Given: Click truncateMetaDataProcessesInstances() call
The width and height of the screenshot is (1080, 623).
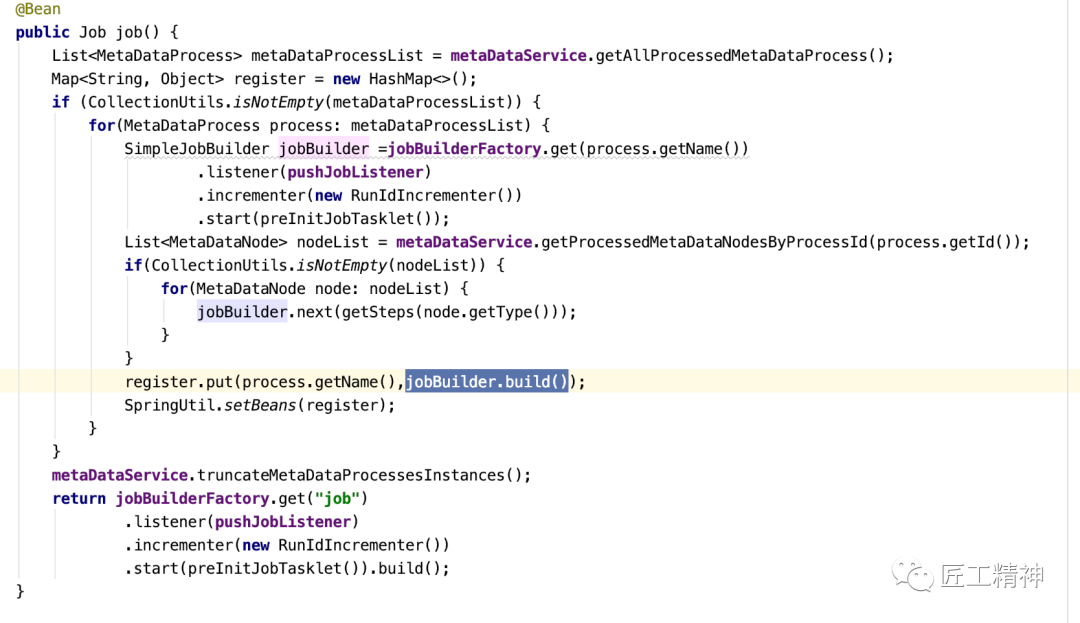Looking at the screenshot, I should pyautogui.click(x=360, y=476).
